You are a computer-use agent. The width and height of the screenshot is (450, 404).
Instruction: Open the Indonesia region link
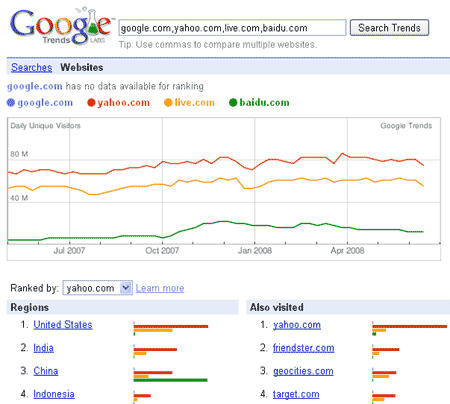pos(54,394)
